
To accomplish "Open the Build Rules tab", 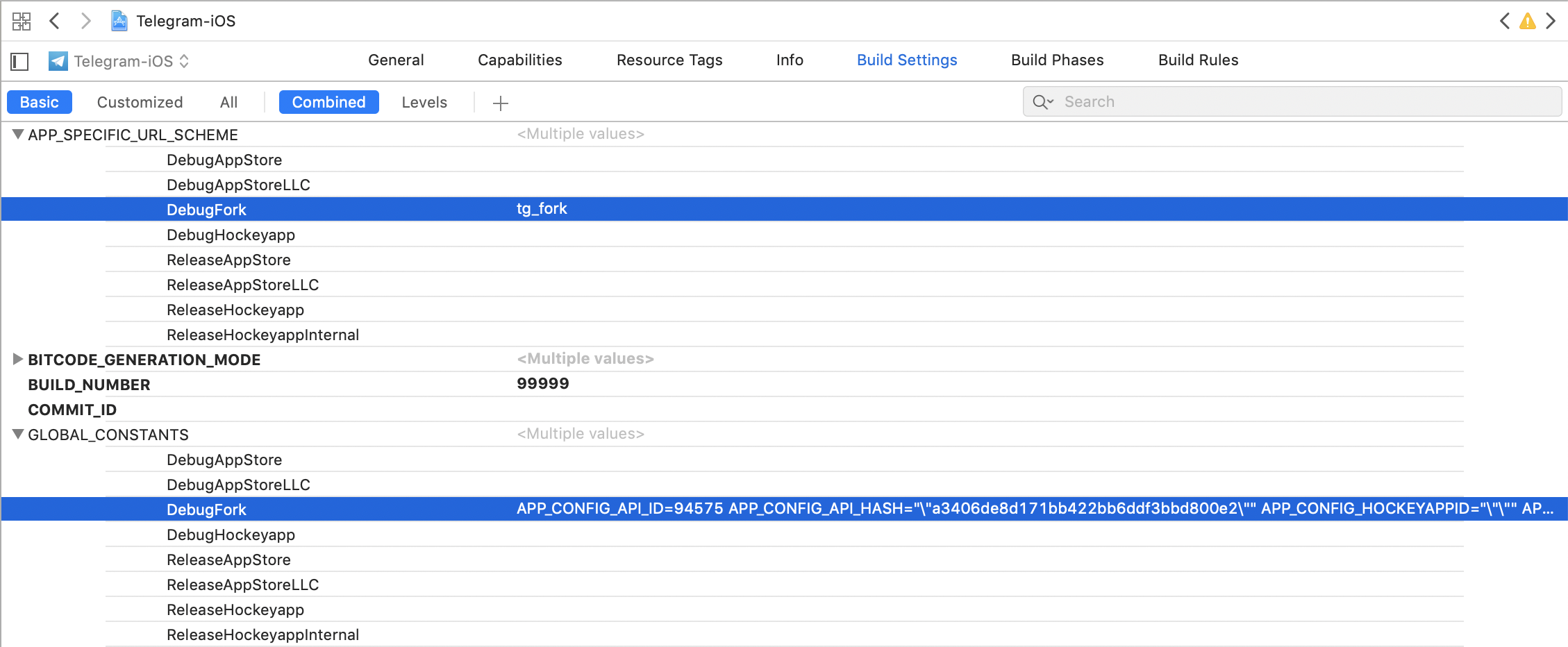I will pos(1198,60).
